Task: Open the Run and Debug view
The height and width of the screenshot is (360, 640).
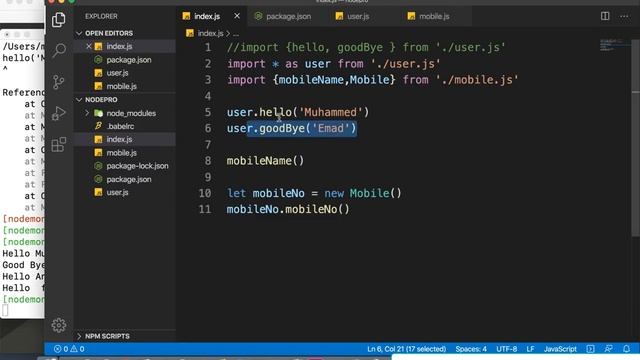Action: coord(59,113)
